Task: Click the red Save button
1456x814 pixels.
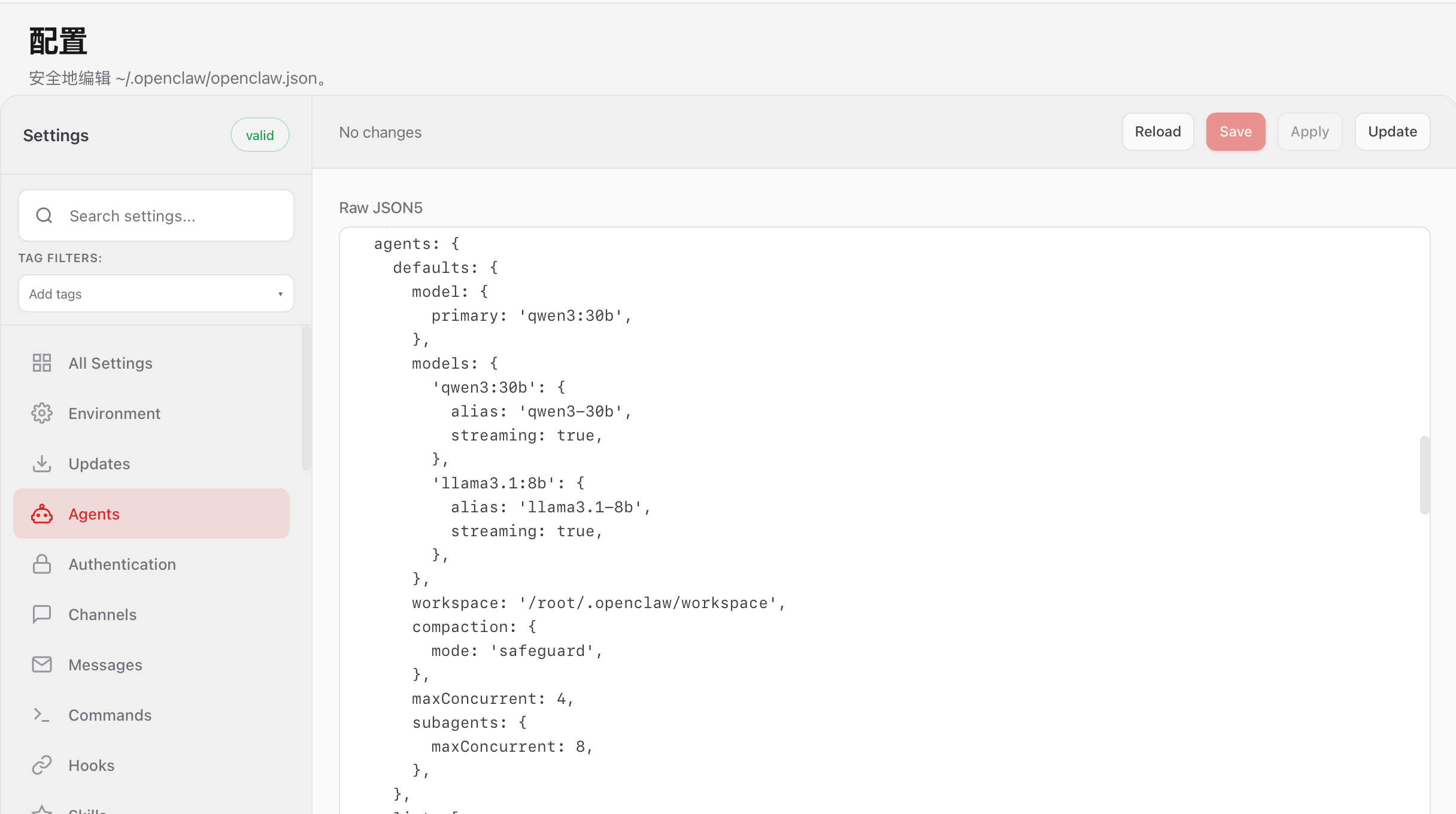Action: coord(1235,132)
